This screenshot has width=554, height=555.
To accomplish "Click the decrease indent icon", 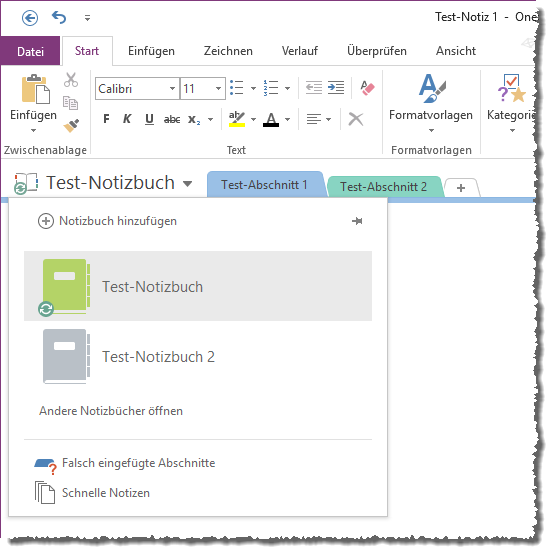I will (x=313, y=87).
